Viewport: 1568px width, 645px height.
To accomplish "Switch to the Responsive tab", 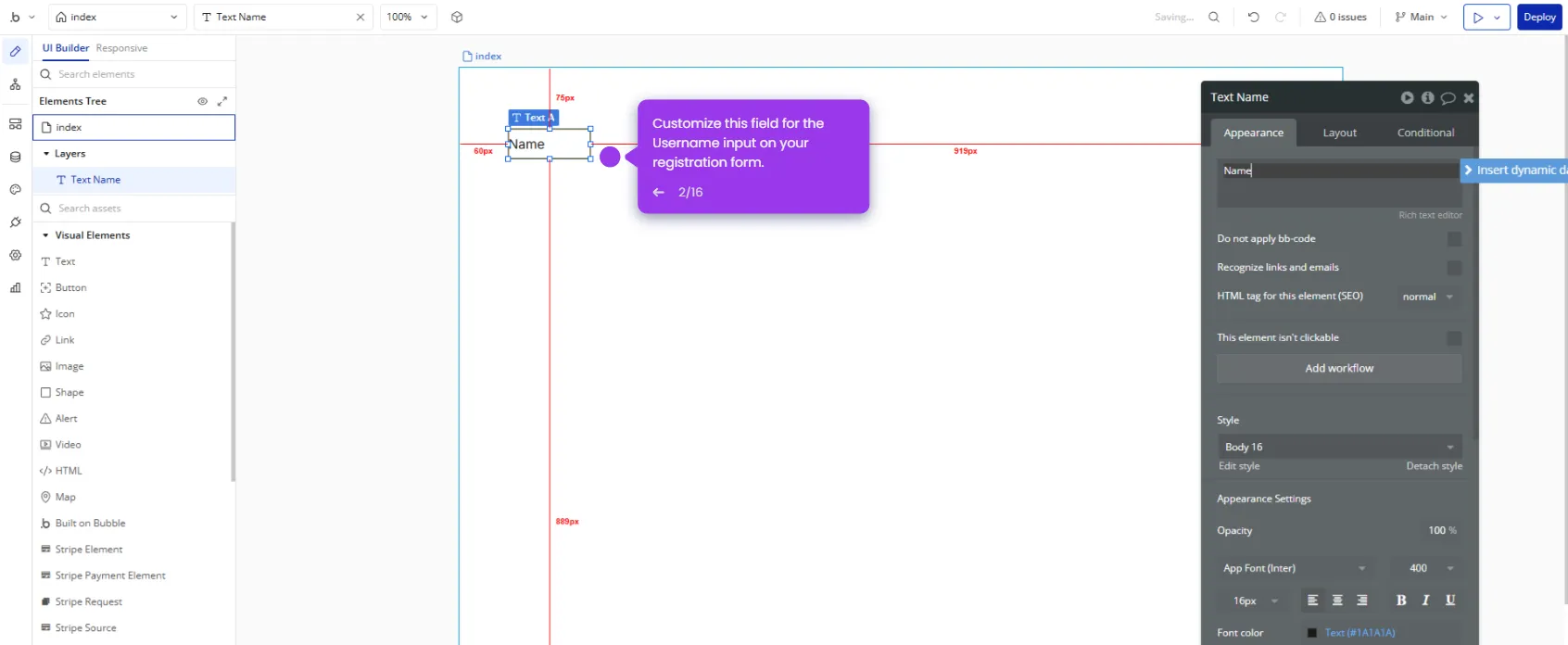I will 121,48.
